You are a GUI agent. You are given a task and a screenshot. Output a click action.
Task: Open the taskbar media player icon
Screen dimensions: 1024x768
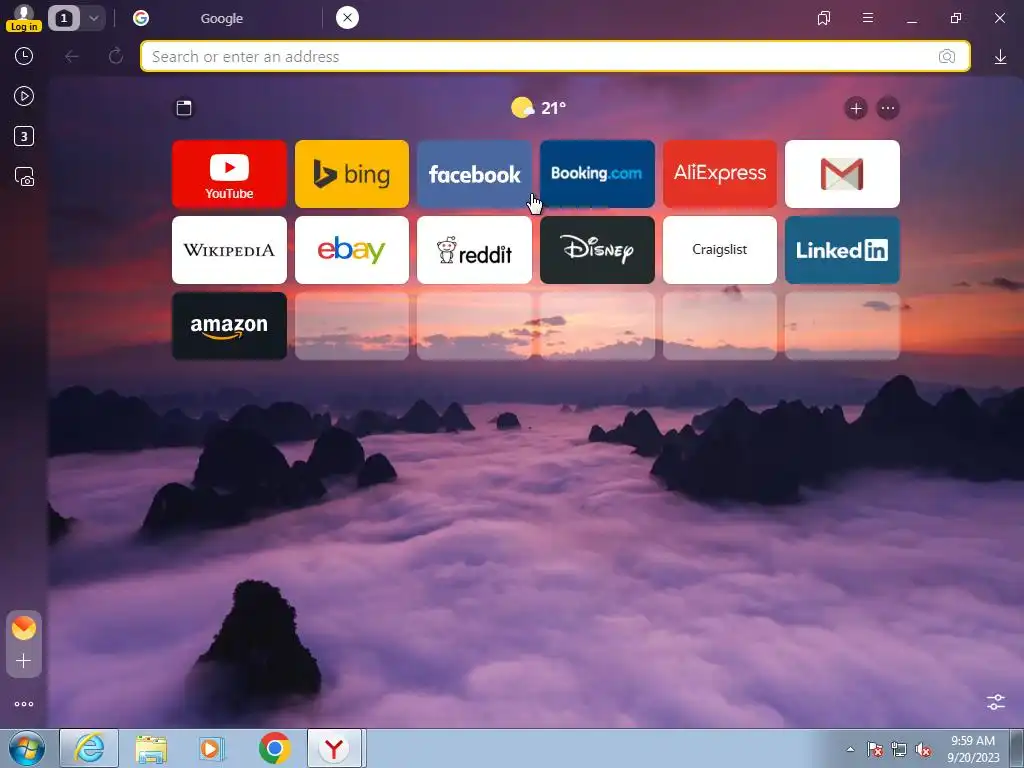pyautogui.click(x=212, y=748)
